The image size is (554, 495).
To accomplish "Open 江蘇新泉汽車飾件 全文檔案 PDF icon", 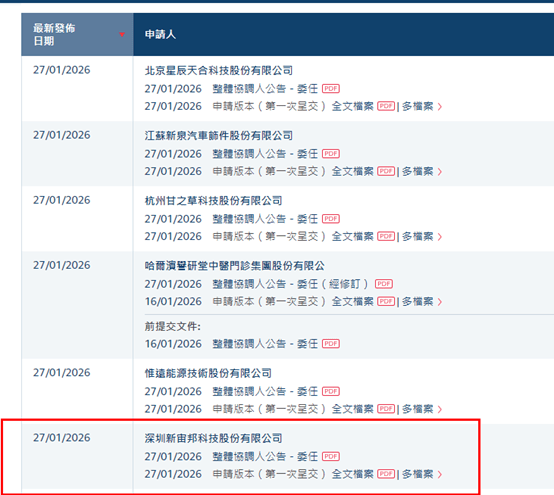I will pyautogui.click(x=386, y=171).
